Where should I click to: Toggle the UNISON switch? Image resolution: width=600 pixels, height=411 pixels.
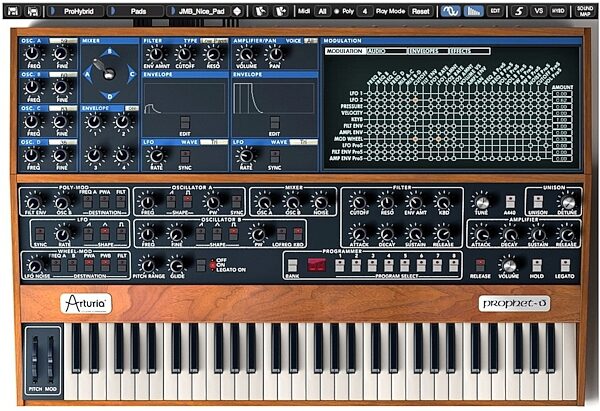(x=538, y=201)
